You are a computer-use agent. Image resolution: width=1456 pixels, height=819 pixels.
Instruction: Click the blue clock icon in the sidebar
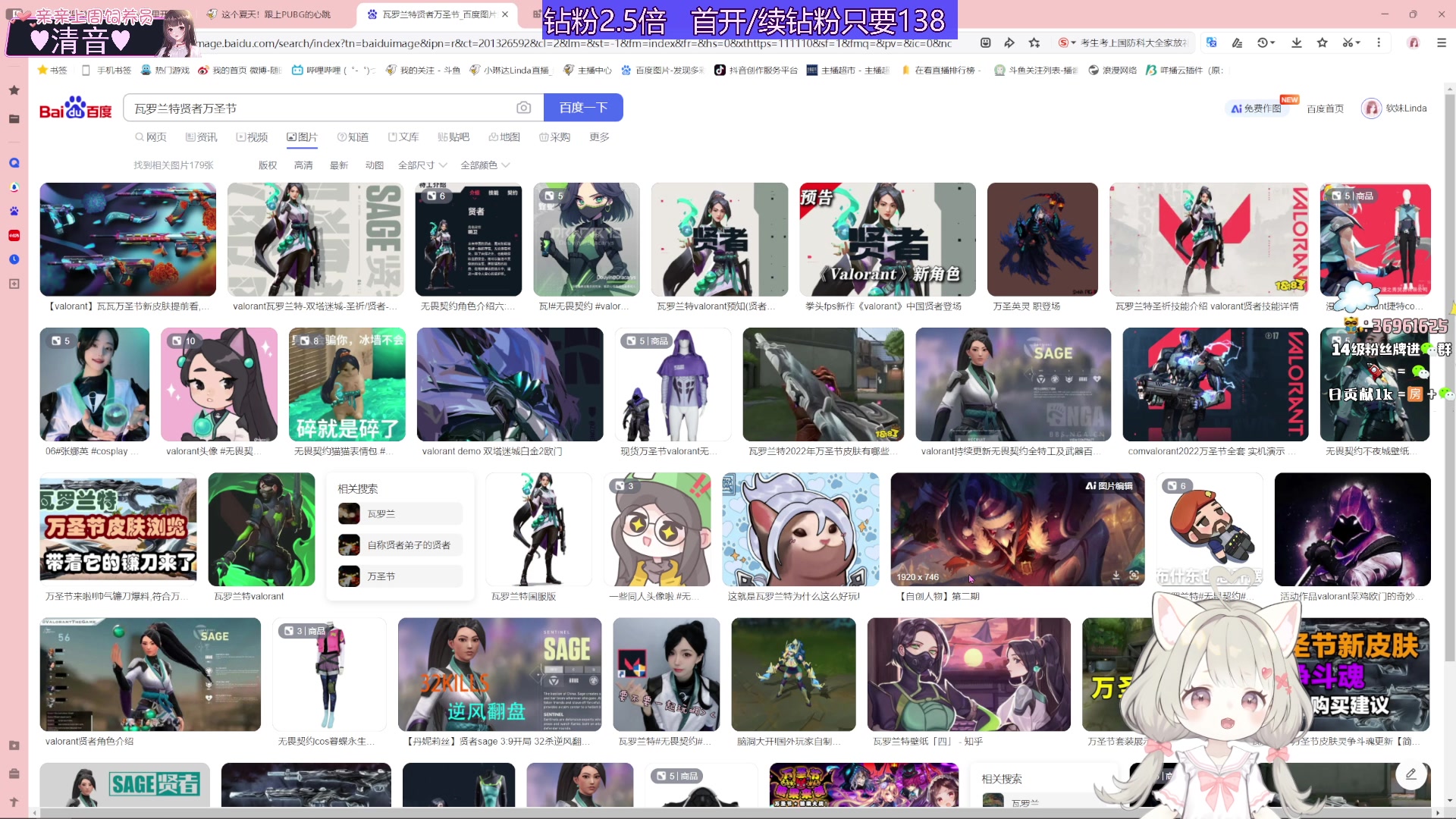click(x=14, y=259)
